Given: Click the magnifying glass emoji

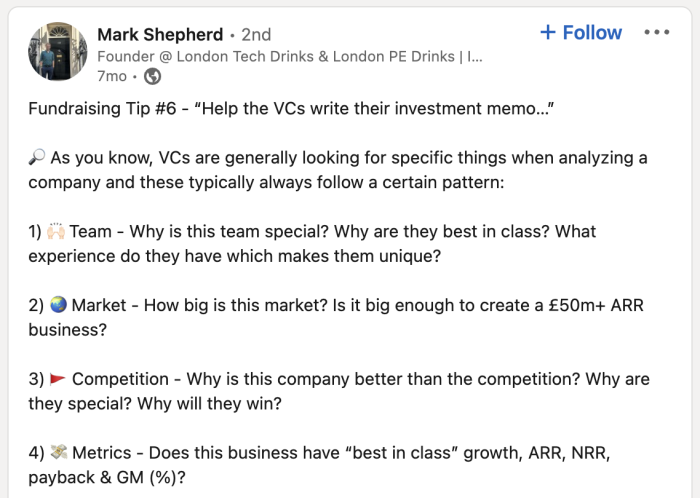Looking at the screenshot, I should (37, 157).
